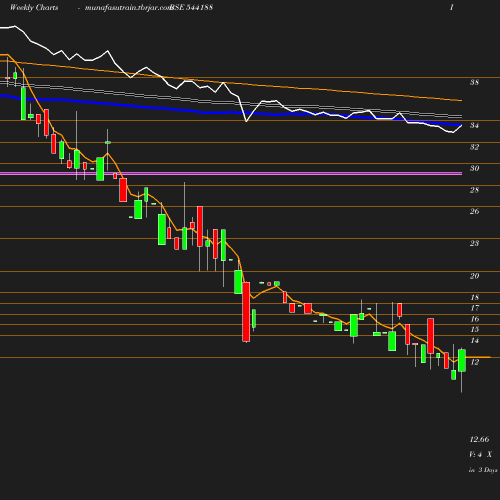500x500 pixels.
Task: Click price axis label 20
Action: click(x=474, y=276)
